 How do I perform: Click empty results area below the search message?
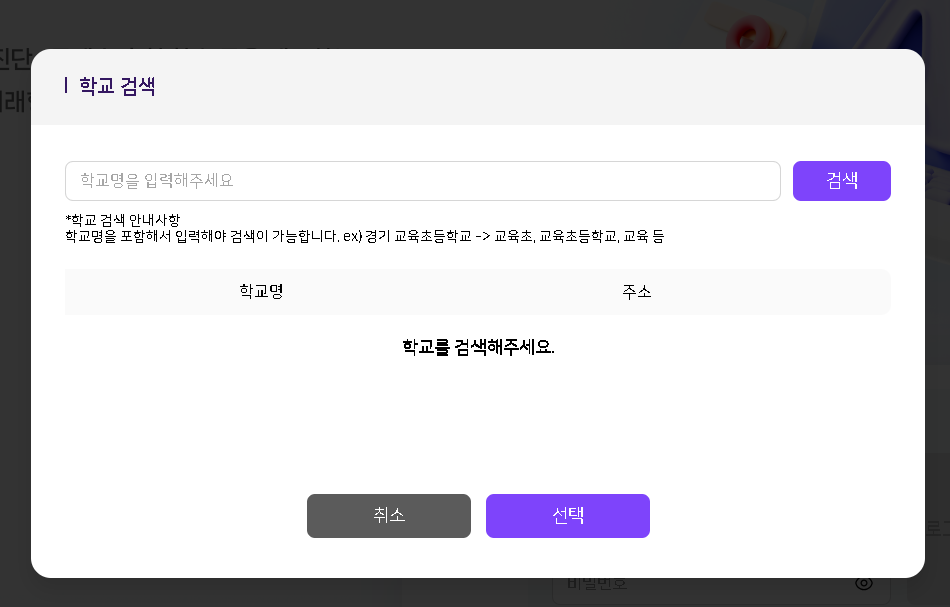pyautogui.click(x=477, y=420)
